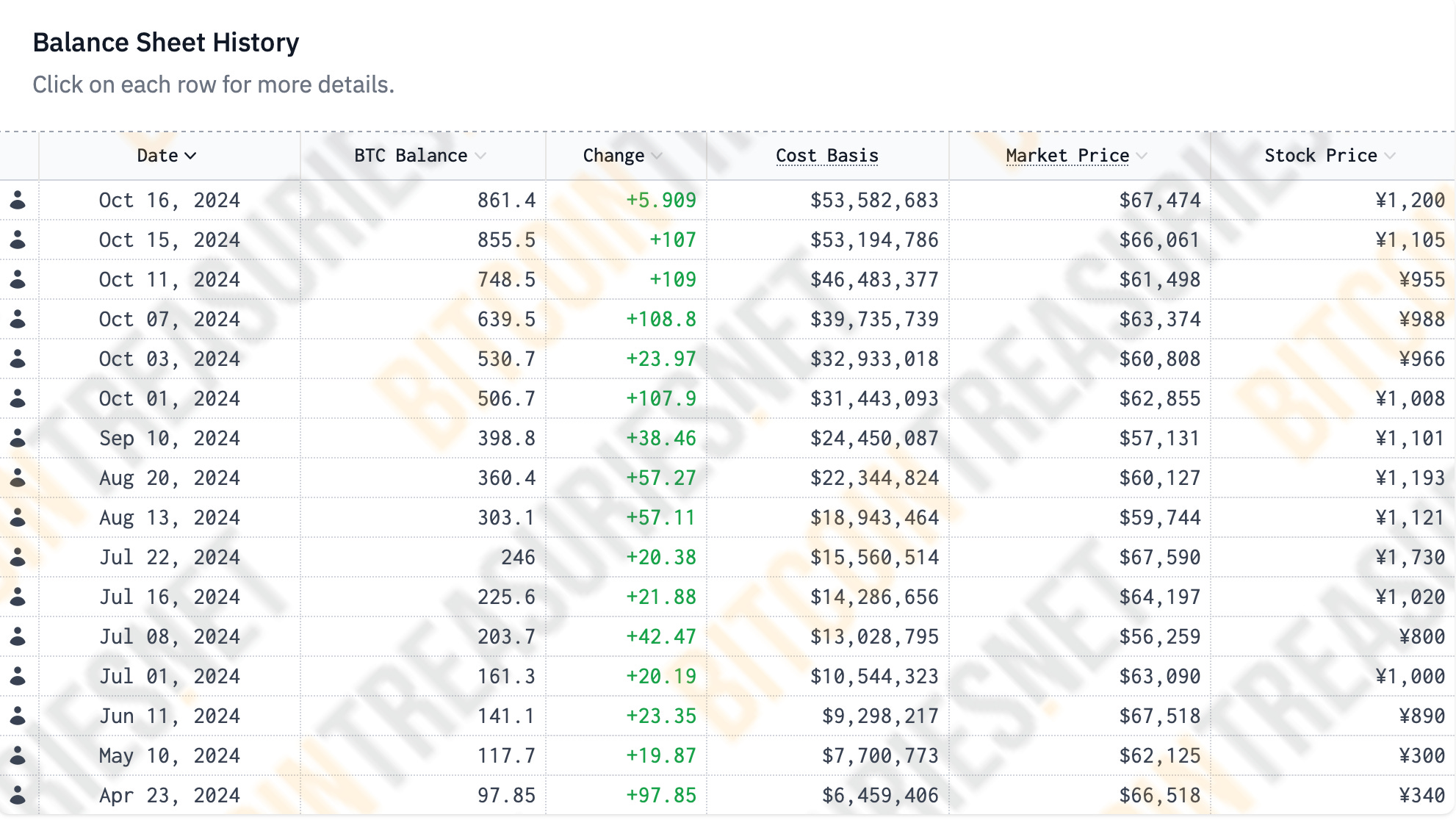Click person icon in Jul 01, 2024 row
The image size is (1456, 820).
(x=18, y=676)
